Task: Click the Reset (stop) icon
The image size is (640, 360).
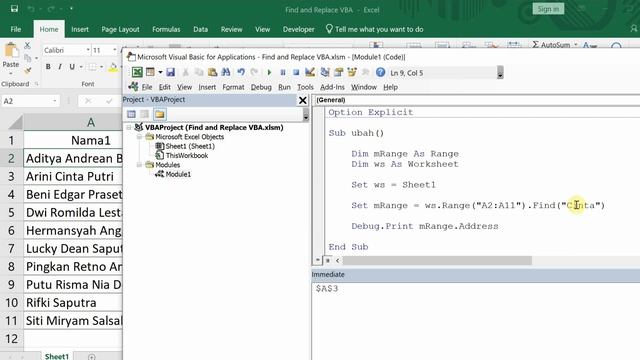Action: (x=296, y=72)
